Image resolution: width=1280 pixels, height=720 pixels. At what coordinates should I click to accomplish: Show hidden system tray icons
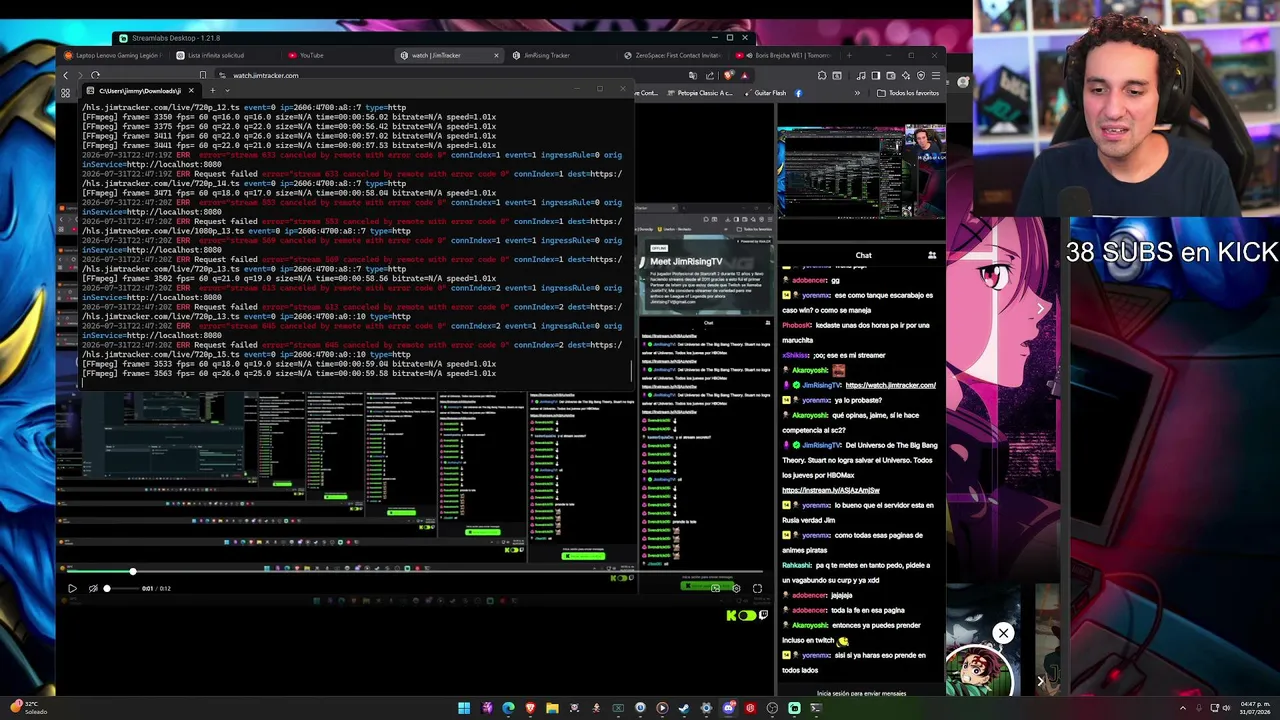coord(1183,708)
